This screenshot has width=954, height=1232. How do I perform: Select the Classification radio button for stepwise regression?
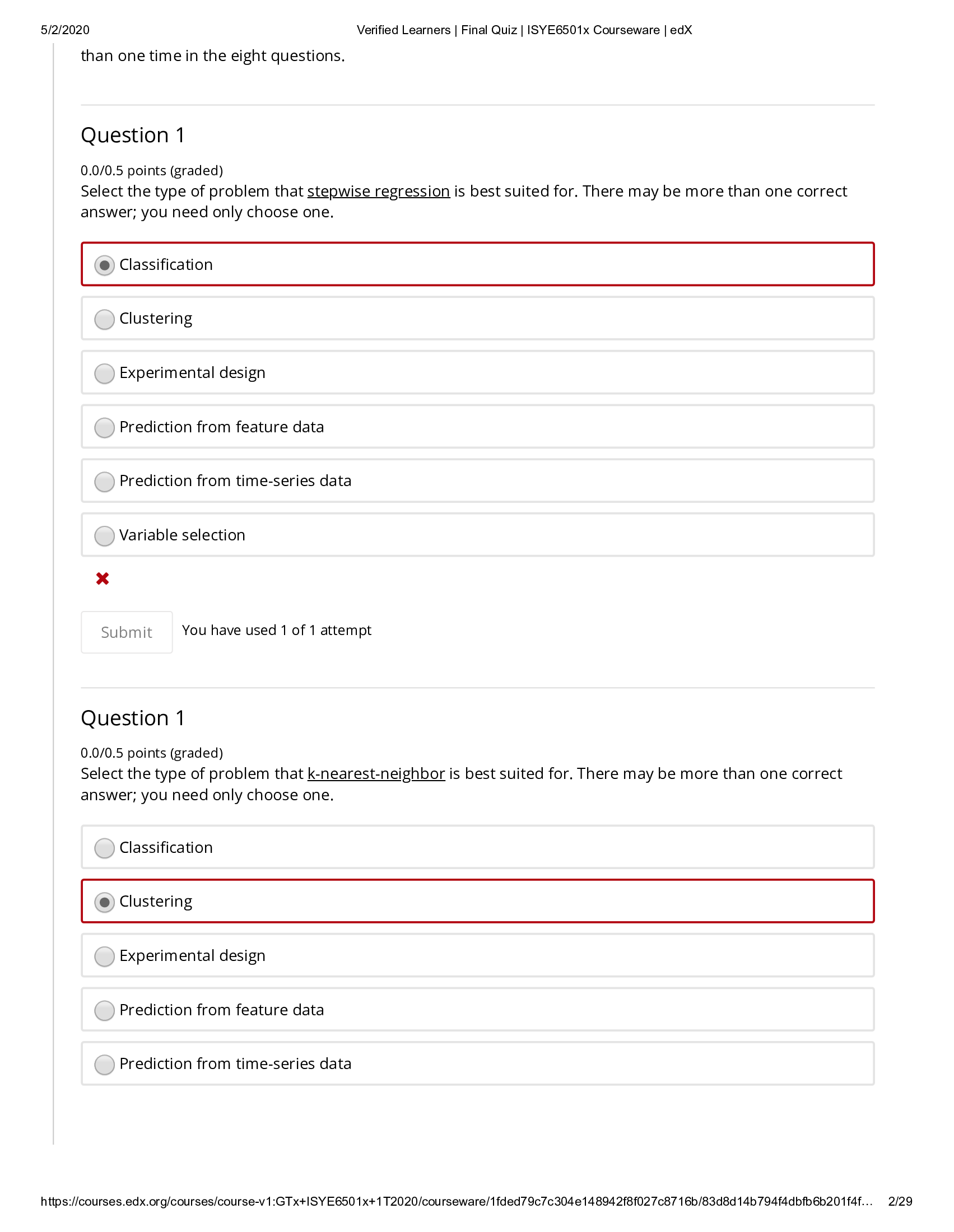[x=104, y=265]
